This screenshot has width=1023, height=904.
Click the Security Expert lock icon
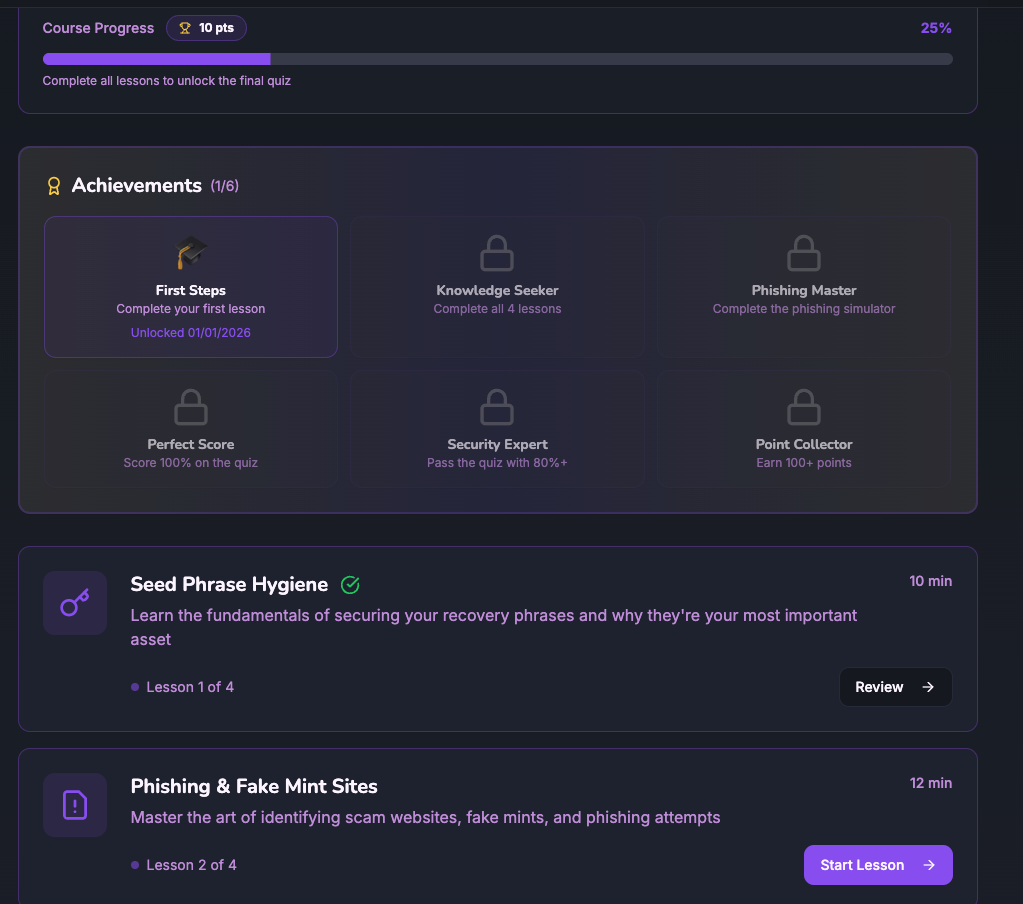(497, 407)
